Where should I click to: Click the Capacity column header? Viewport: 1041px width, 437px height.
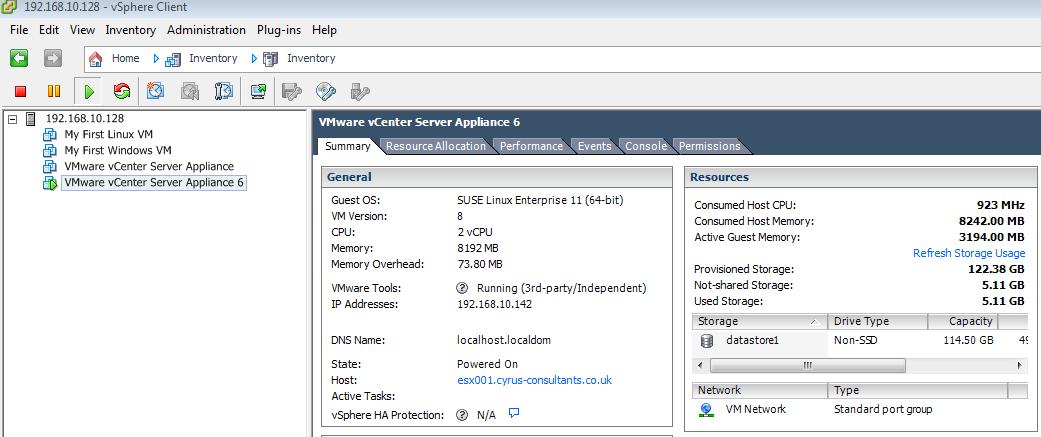point(962,321)
